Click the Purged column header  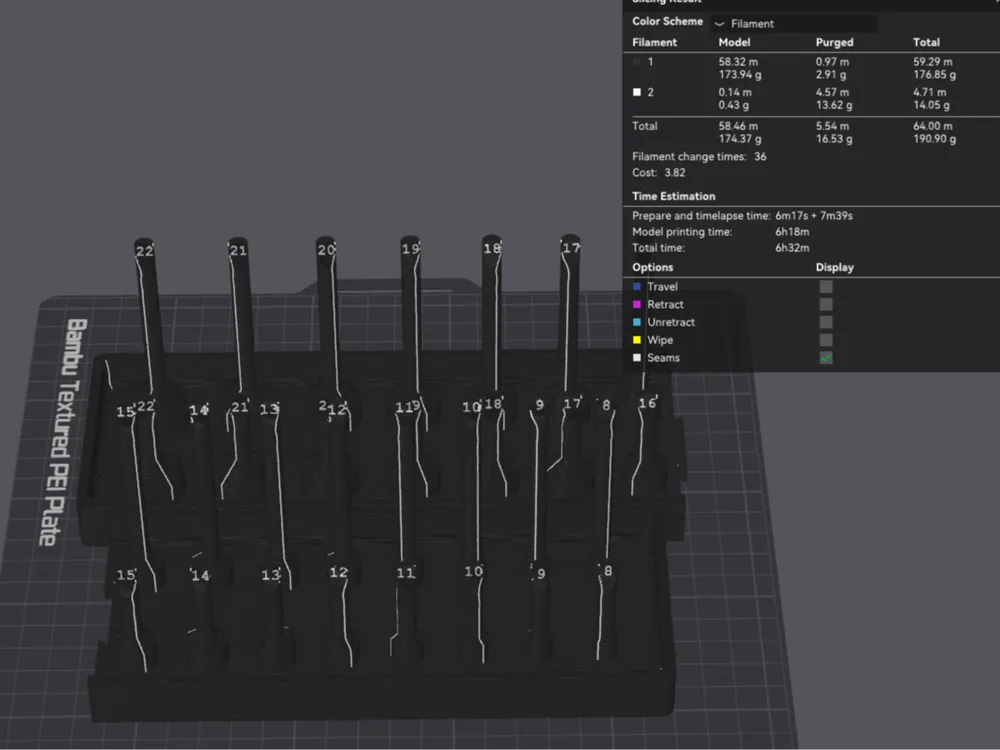tap(834, 43)
